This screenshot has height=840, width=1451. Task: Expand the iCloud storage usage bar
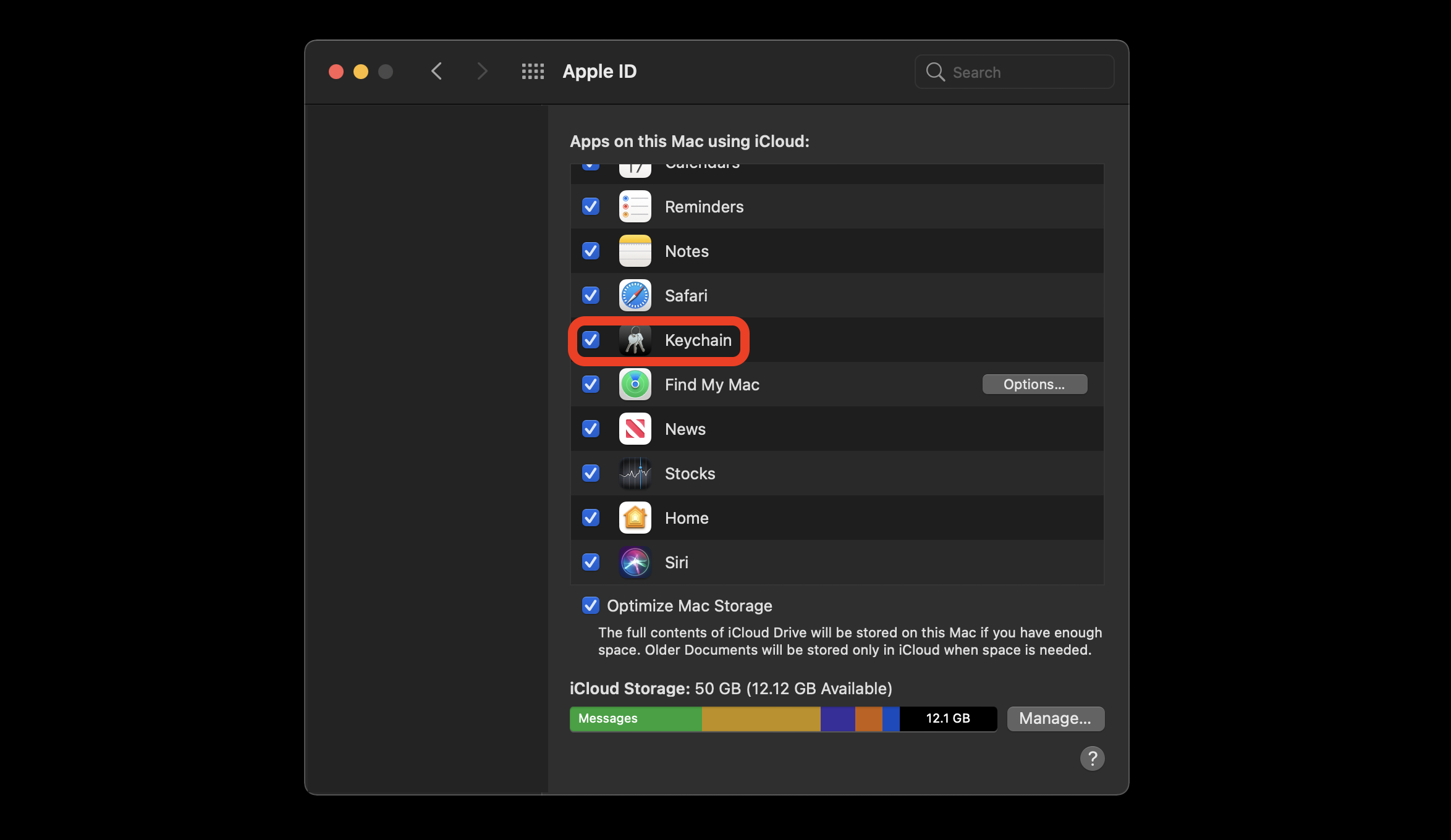784,718
